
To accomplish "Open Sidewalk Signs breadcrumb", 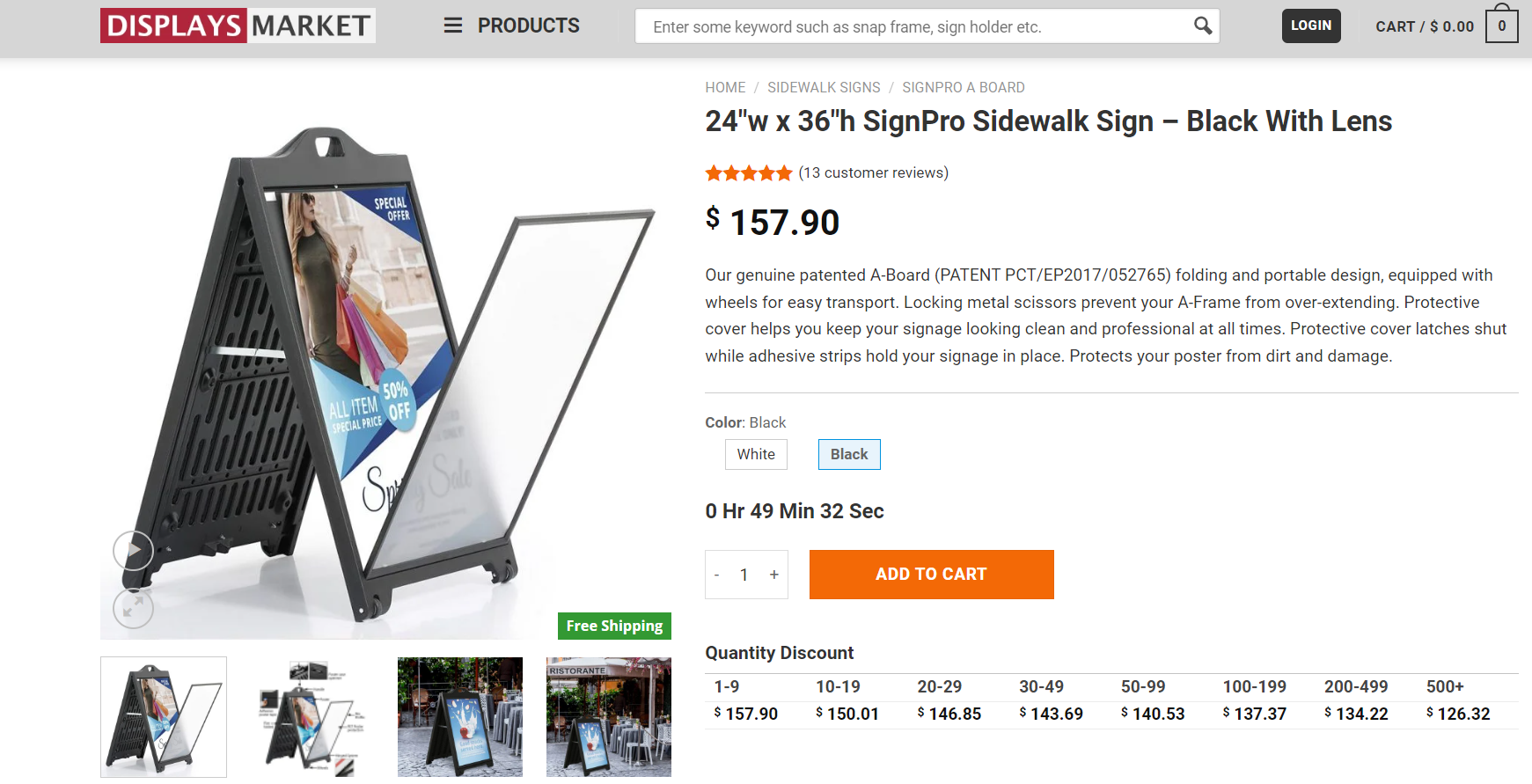I will click(x=824, y=87).
